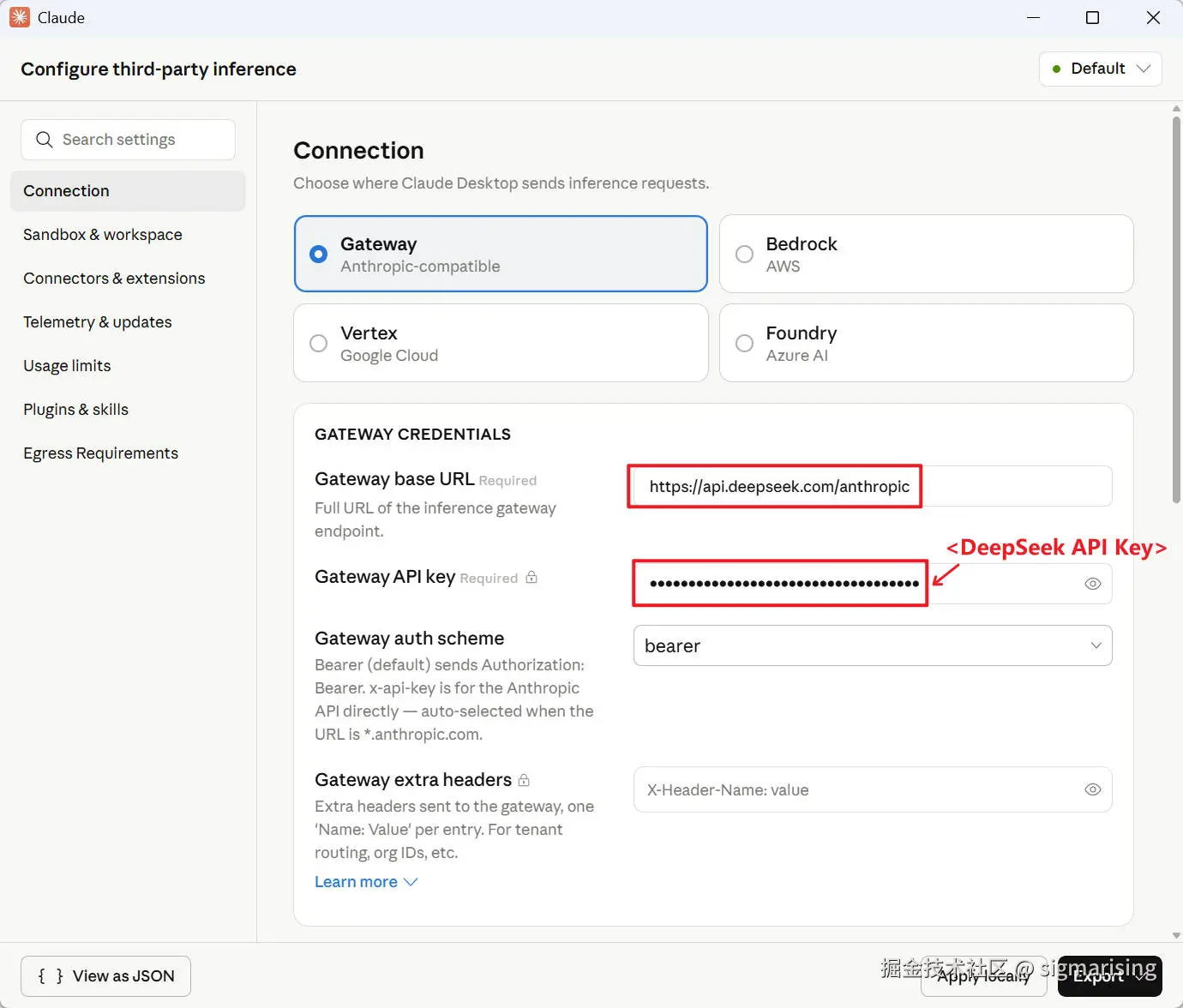Open the Plugins & skills section

point(75,410)
